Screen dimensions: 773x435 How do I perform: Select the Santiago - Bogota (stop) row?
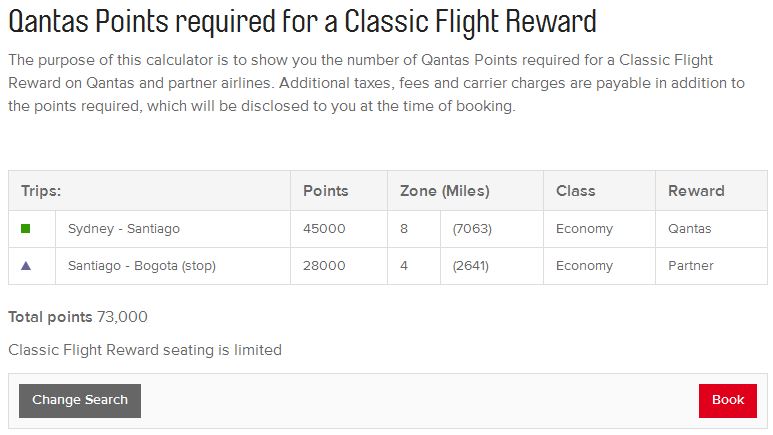[x=388, y=266]
